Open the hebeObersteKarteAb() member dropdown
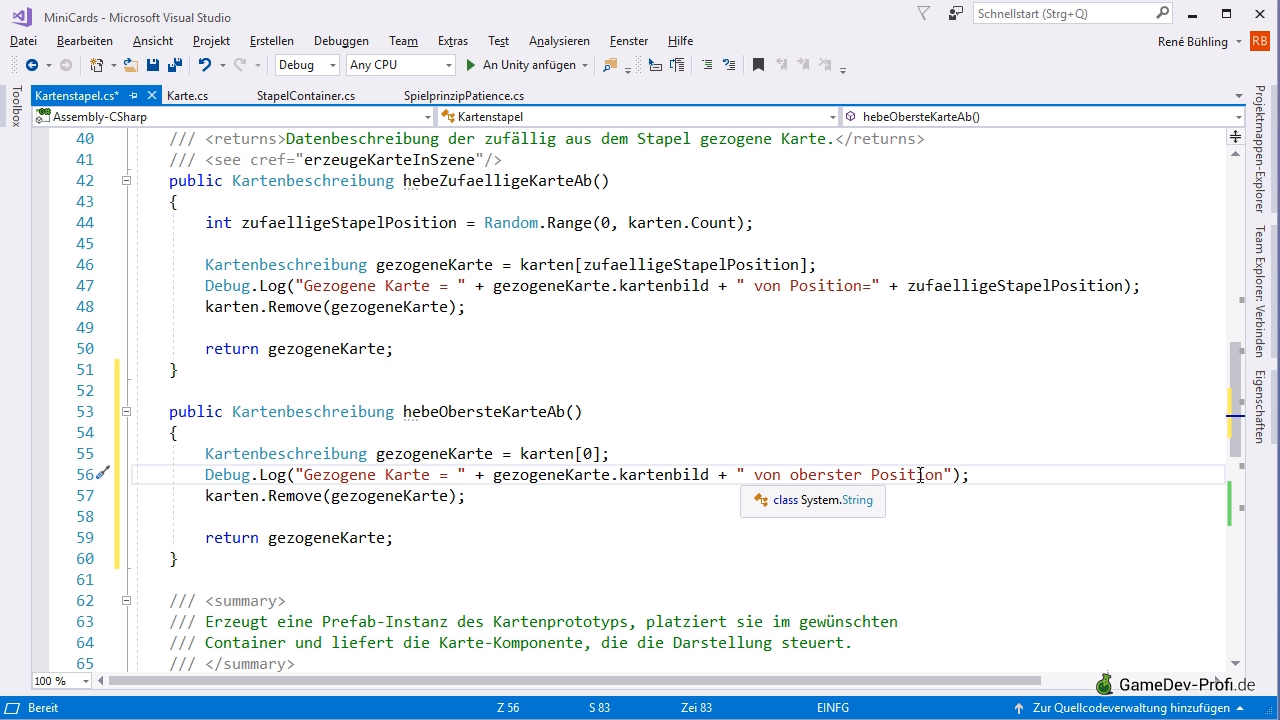This screenshot has width=1280, height=720. tap(1043, 117)
